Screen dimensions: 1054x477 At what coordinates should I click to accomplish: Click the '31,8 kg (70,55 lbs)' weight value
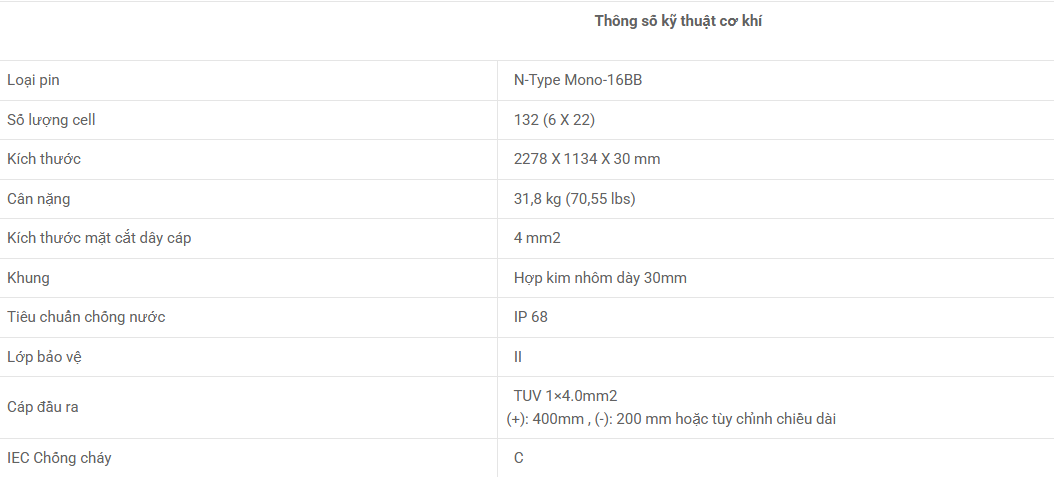coord(574,199)
